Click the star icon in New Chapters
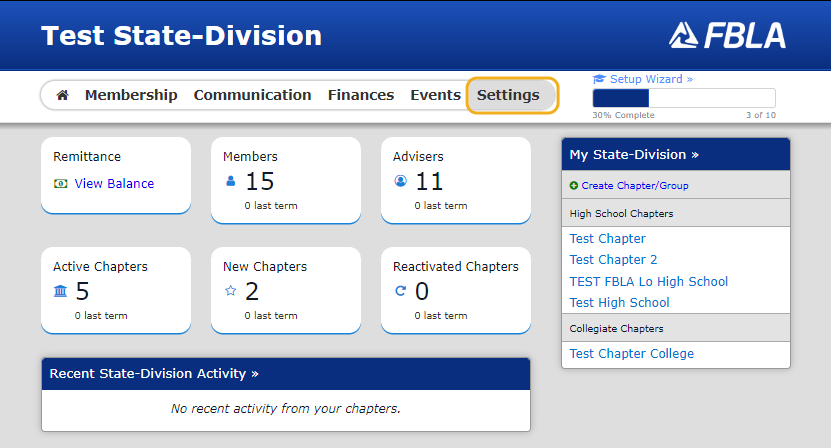The width and height of the screenshot is (831, 448). tap(231, 291)
